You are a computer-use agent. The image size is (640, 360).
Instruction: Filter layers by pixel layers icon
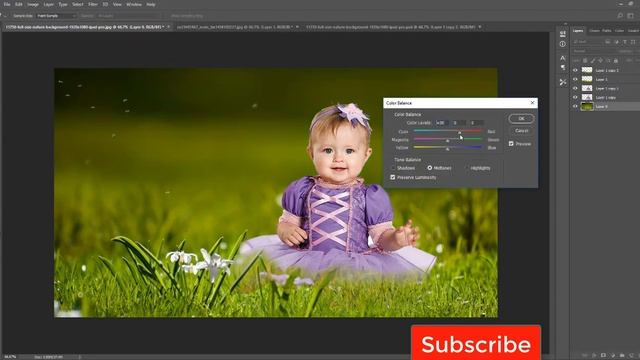point(608,42)
